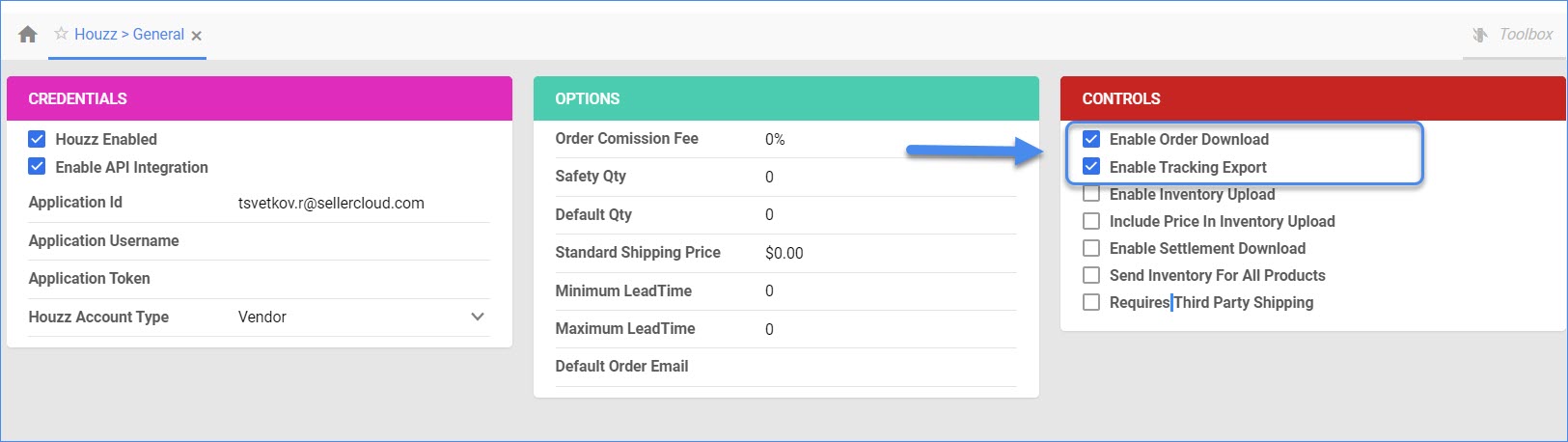Edit the Application Id field

point(364,203)
